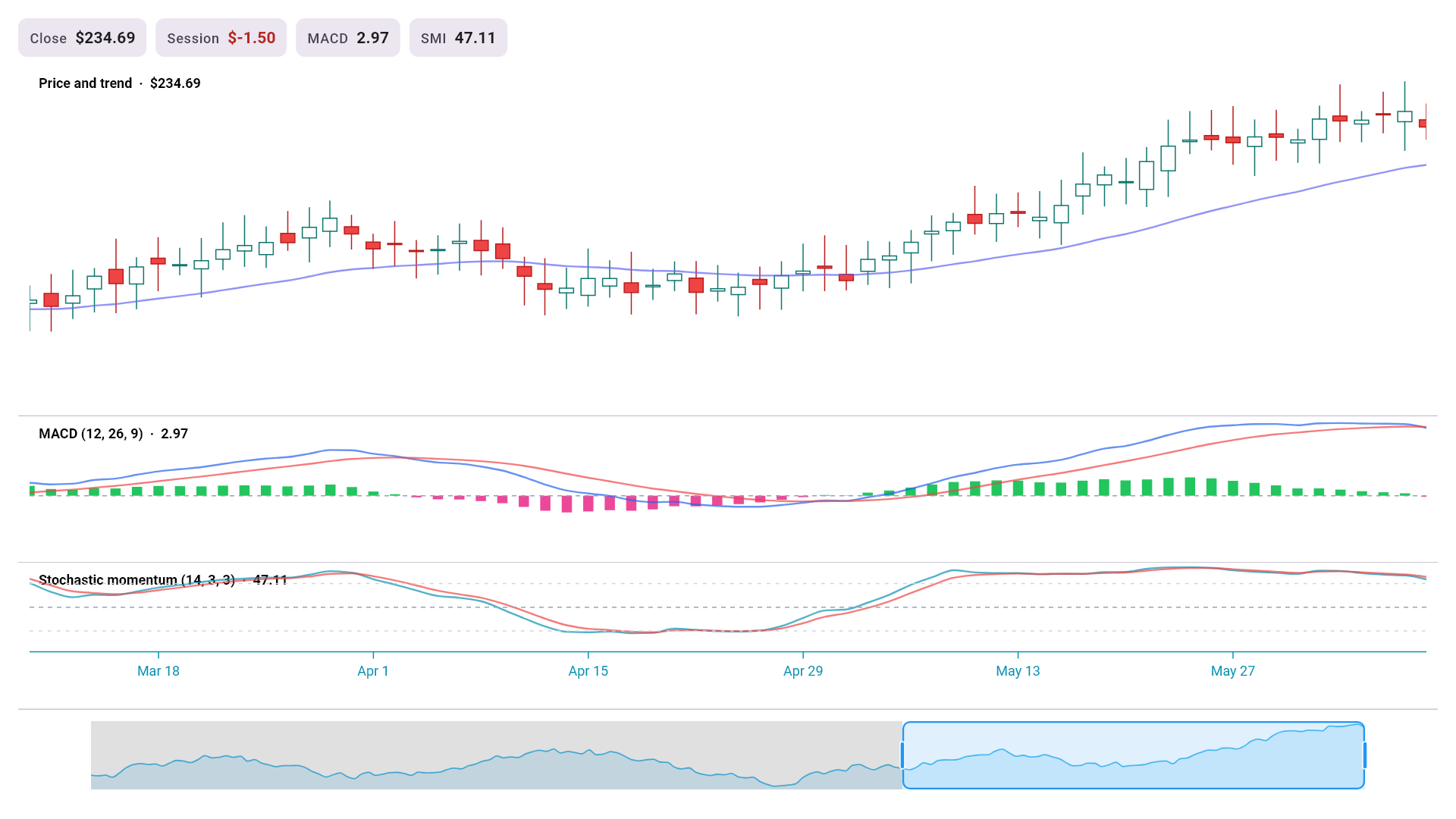The image size is (1456, 819).
Task: Click the MACD 2.97 chip
Action: [x=347, y=38]
